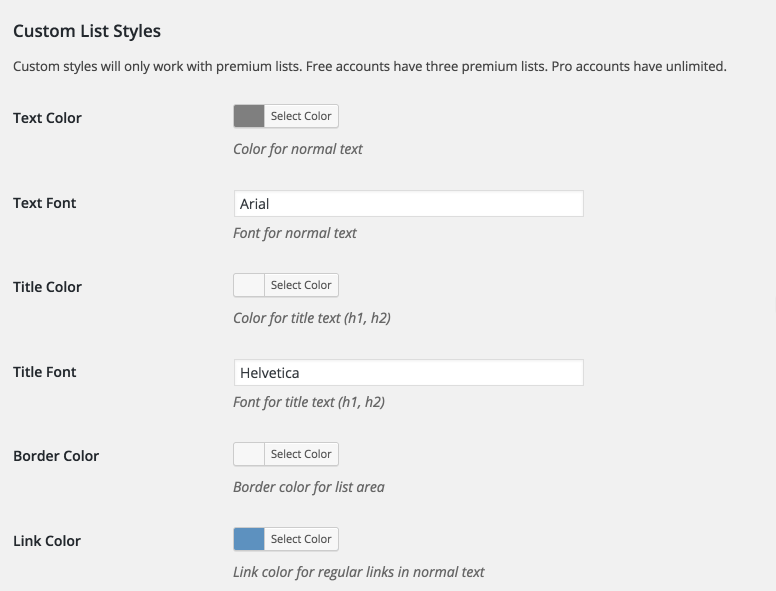
Task: Open Select Color for Border Color
Action: pyautogui.click(x=301, y=454)
